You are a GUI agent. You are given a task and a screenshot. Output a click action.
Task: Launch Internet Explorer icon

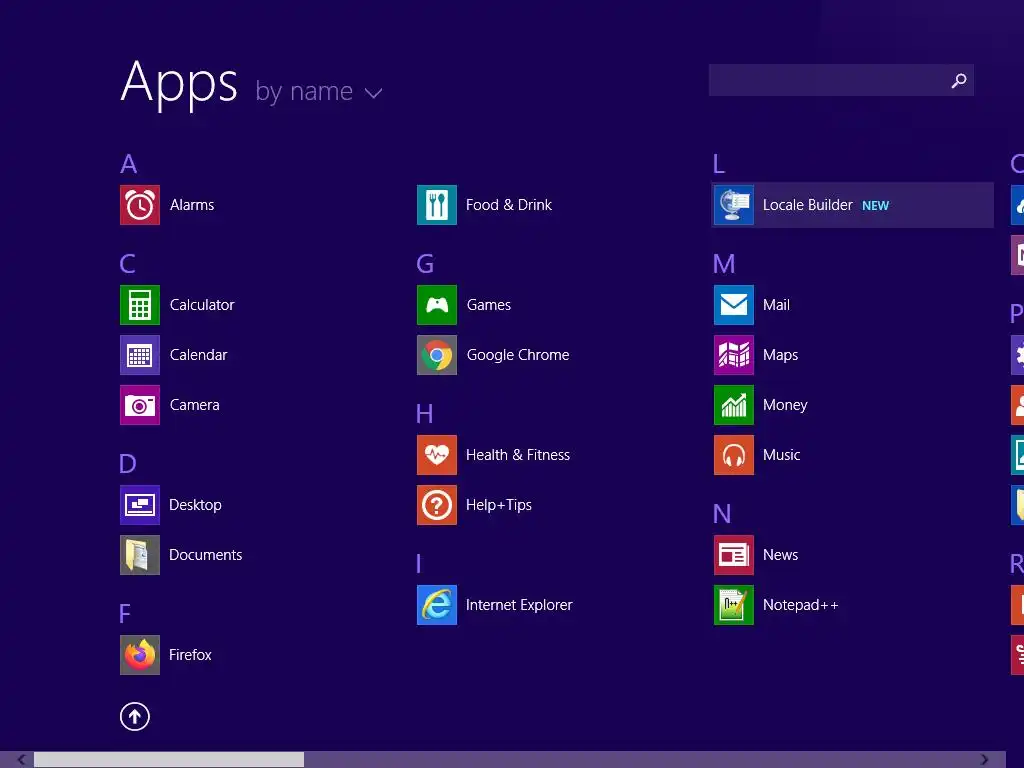(437, 605)
